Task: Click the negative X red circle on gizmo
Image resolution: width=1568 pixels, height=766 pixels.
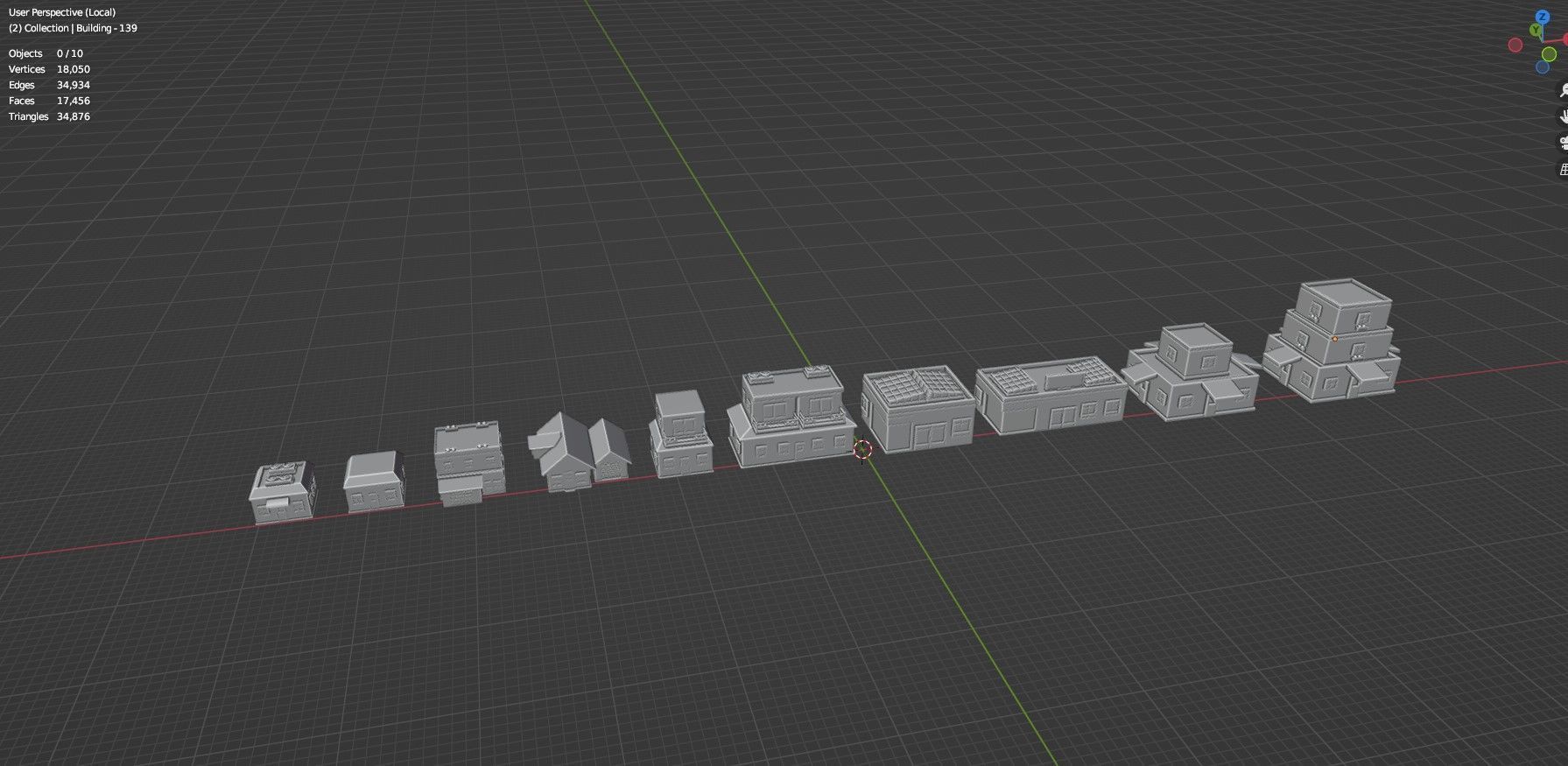Action: [1515, 45]
